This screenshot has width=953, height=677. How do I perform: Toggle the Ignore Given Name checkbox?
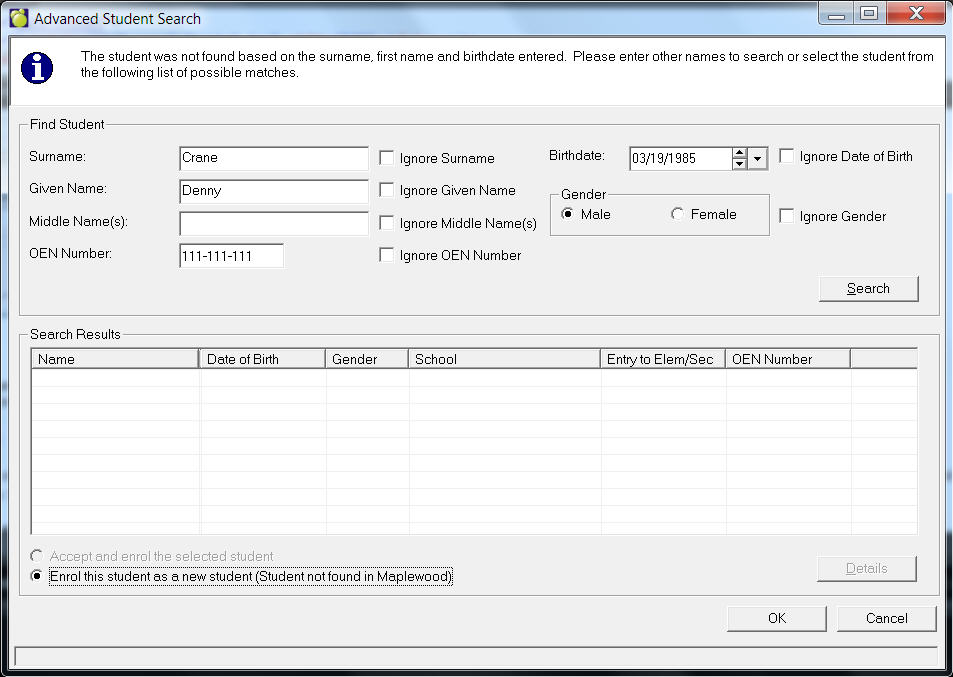coord(387,190)
